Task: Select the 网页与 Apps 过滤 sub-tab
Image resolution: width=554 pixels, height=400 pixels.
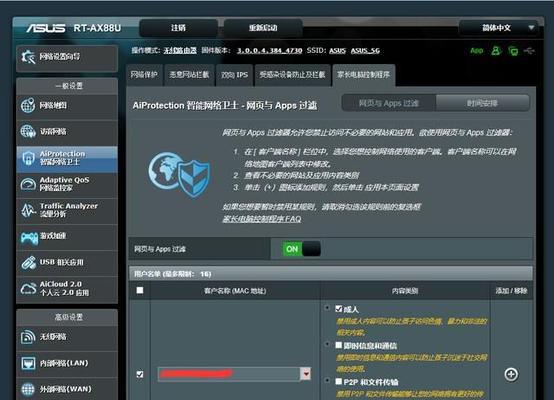Action: [x=389, y=103]
